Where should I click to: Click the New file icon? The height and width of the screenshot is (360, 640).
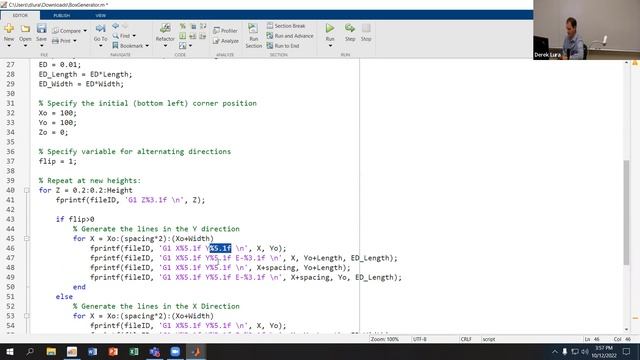pos(9,29)
